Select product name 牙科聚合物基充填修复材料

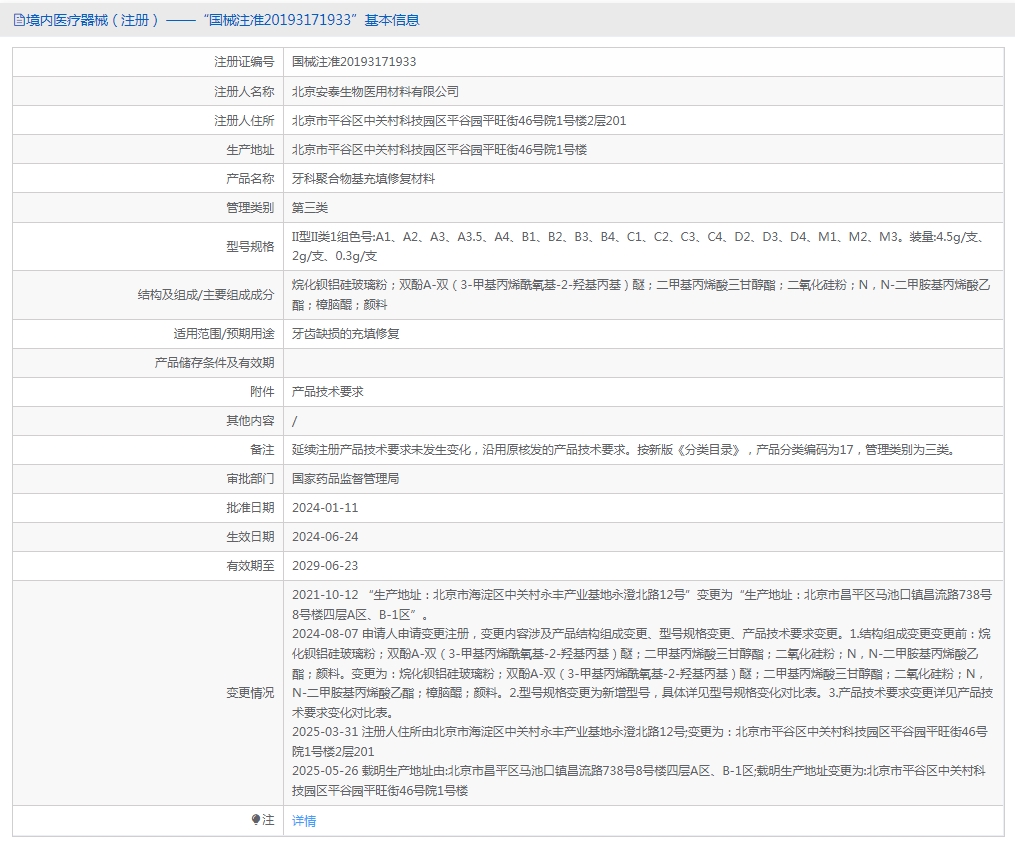(363, 179)
